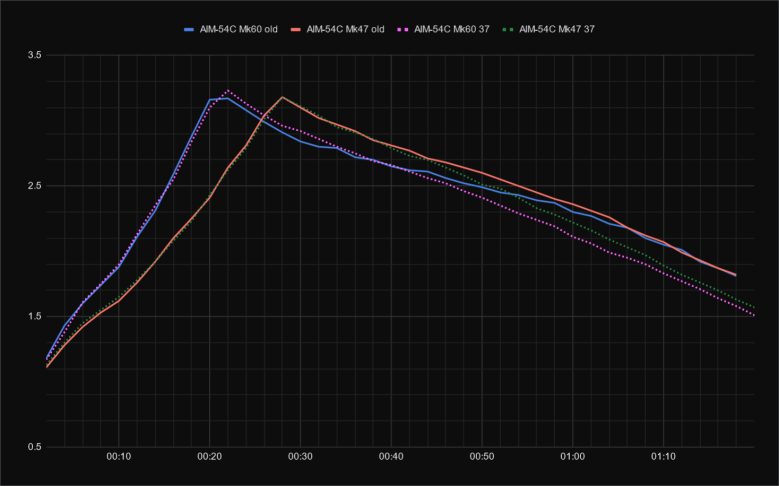Click the 1.5 y-axis value label
This screenshot has width=779, height=486.
coord(33,317)
